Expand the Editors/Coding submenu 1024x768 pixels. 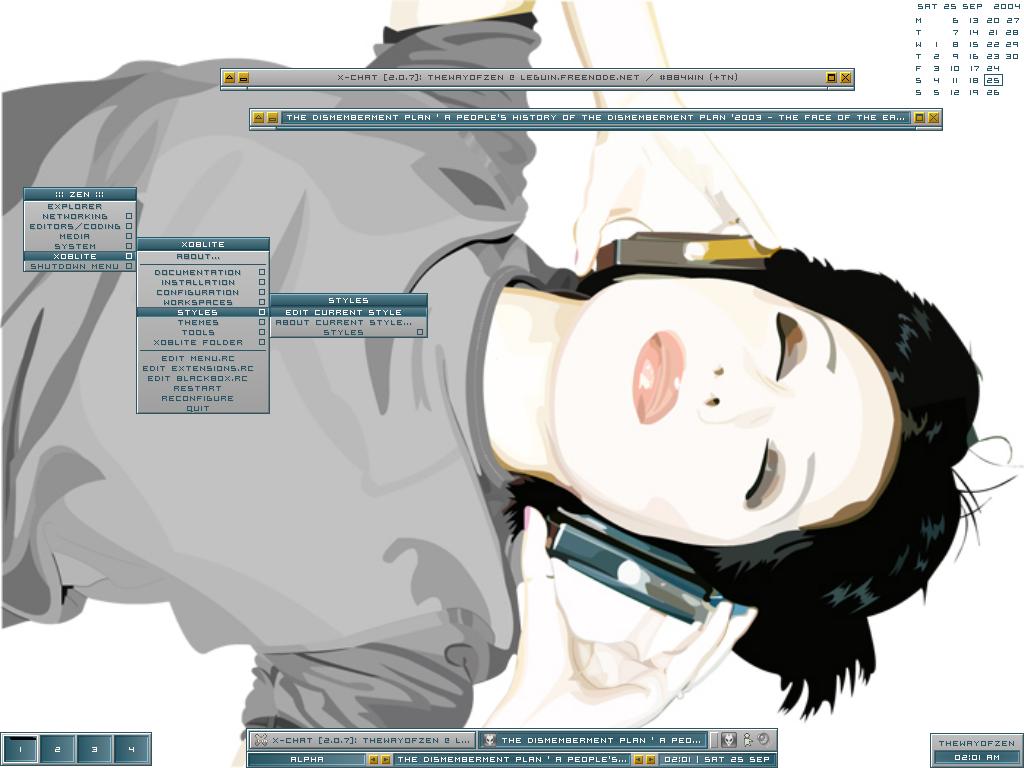[80, 227]
